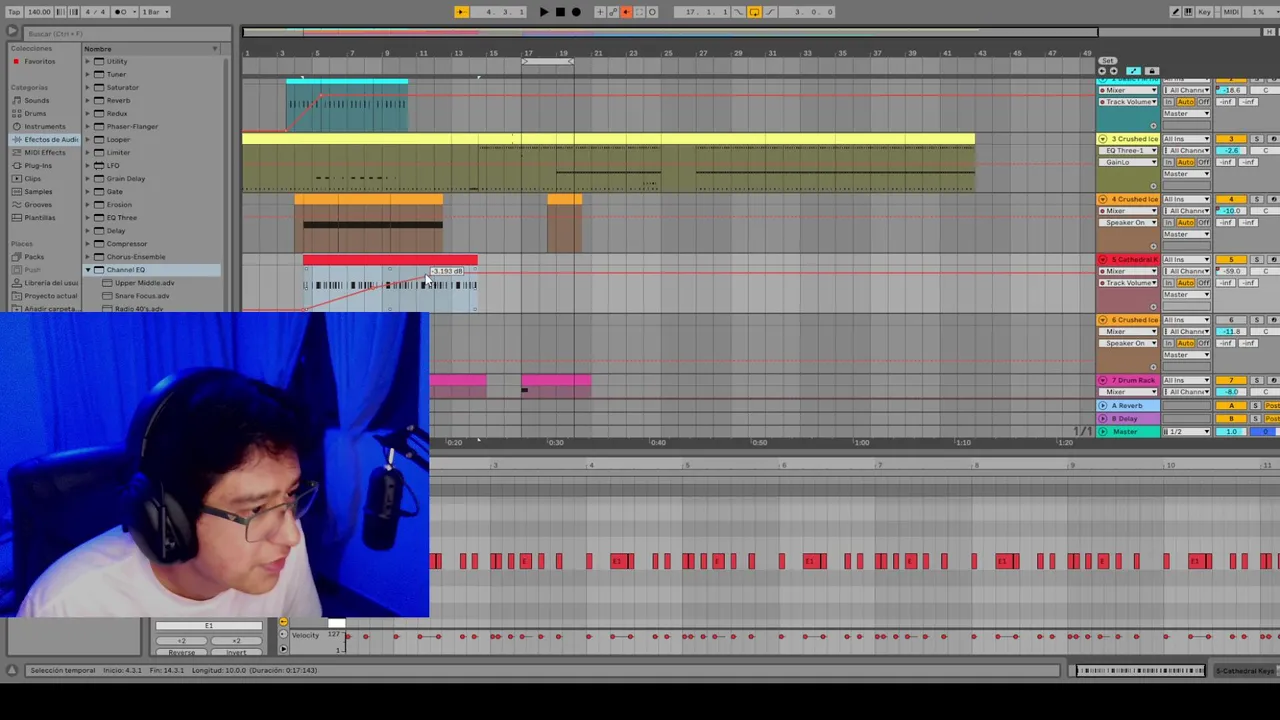Collapse the Channel EQ folder
This screenshot has height=720, width=1280.
pos(87,270)
